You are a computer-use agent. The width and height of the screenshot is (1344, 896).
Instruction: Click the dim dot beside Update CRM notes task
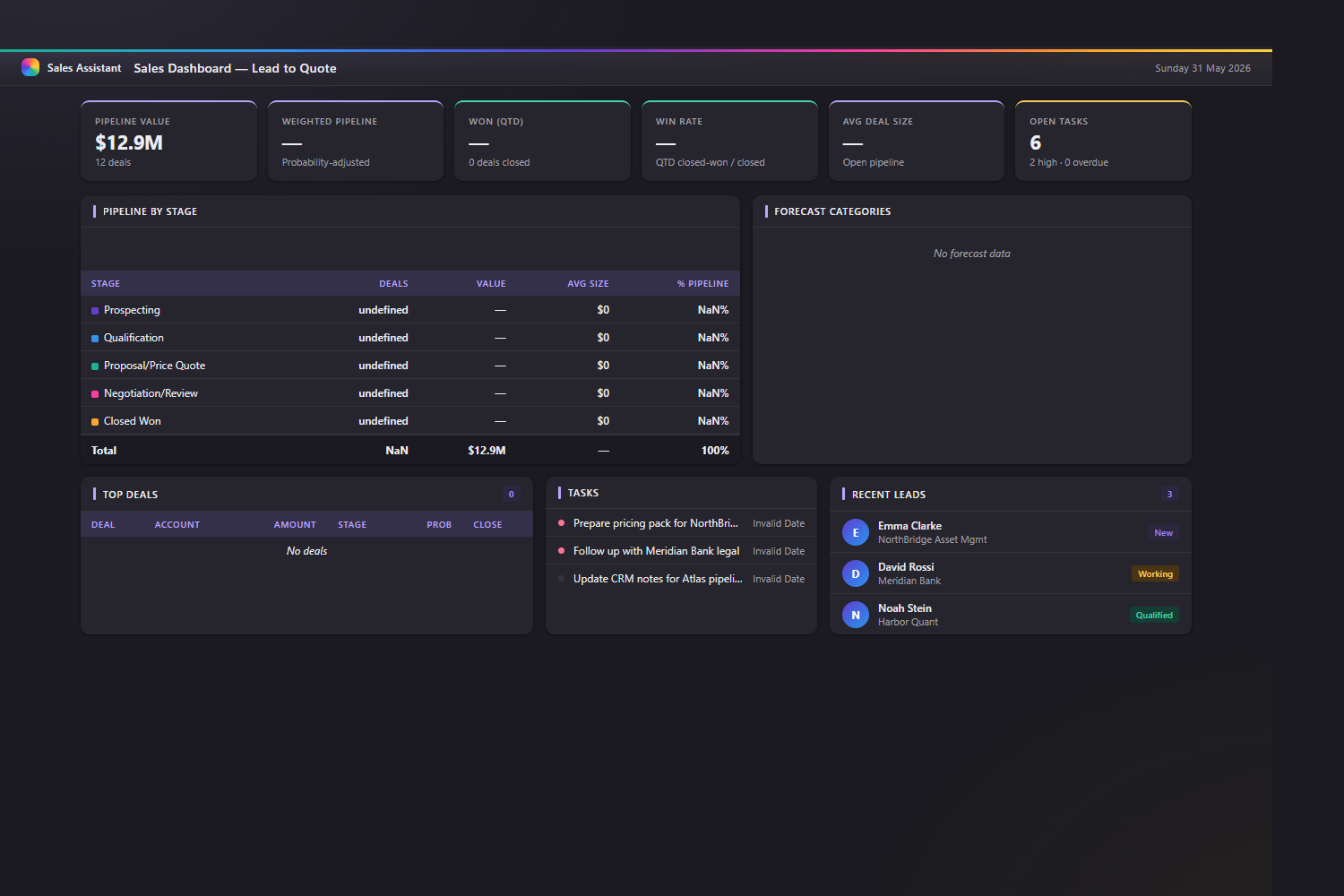561,579
